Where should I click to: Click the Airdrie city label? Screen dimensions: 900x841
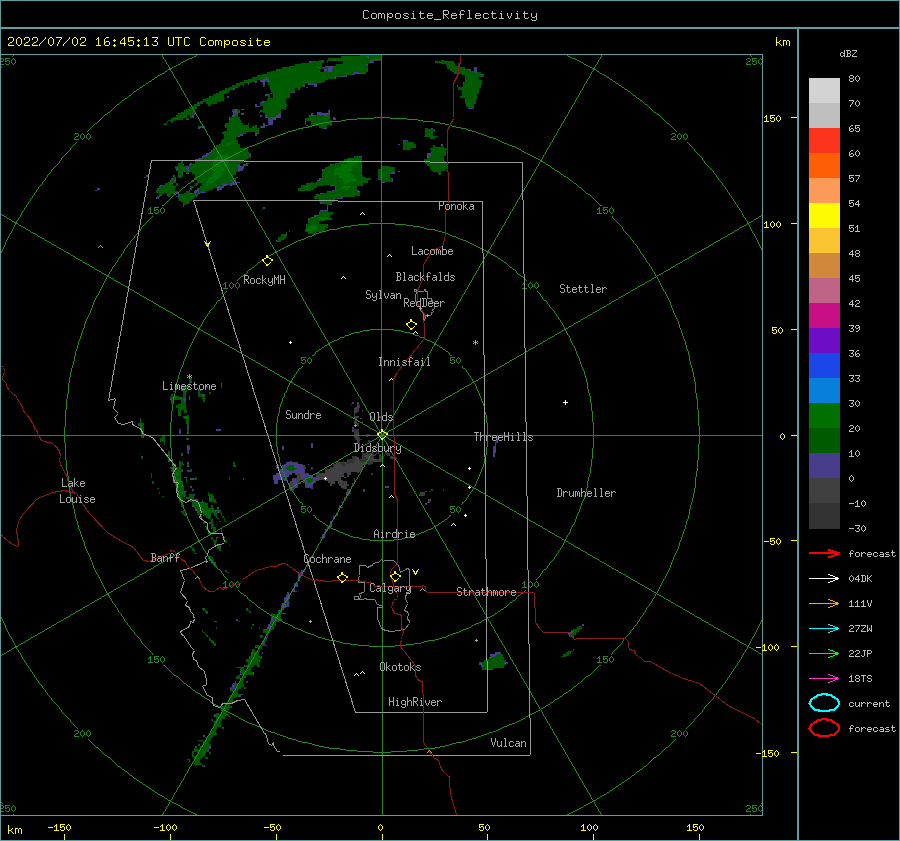394,534
